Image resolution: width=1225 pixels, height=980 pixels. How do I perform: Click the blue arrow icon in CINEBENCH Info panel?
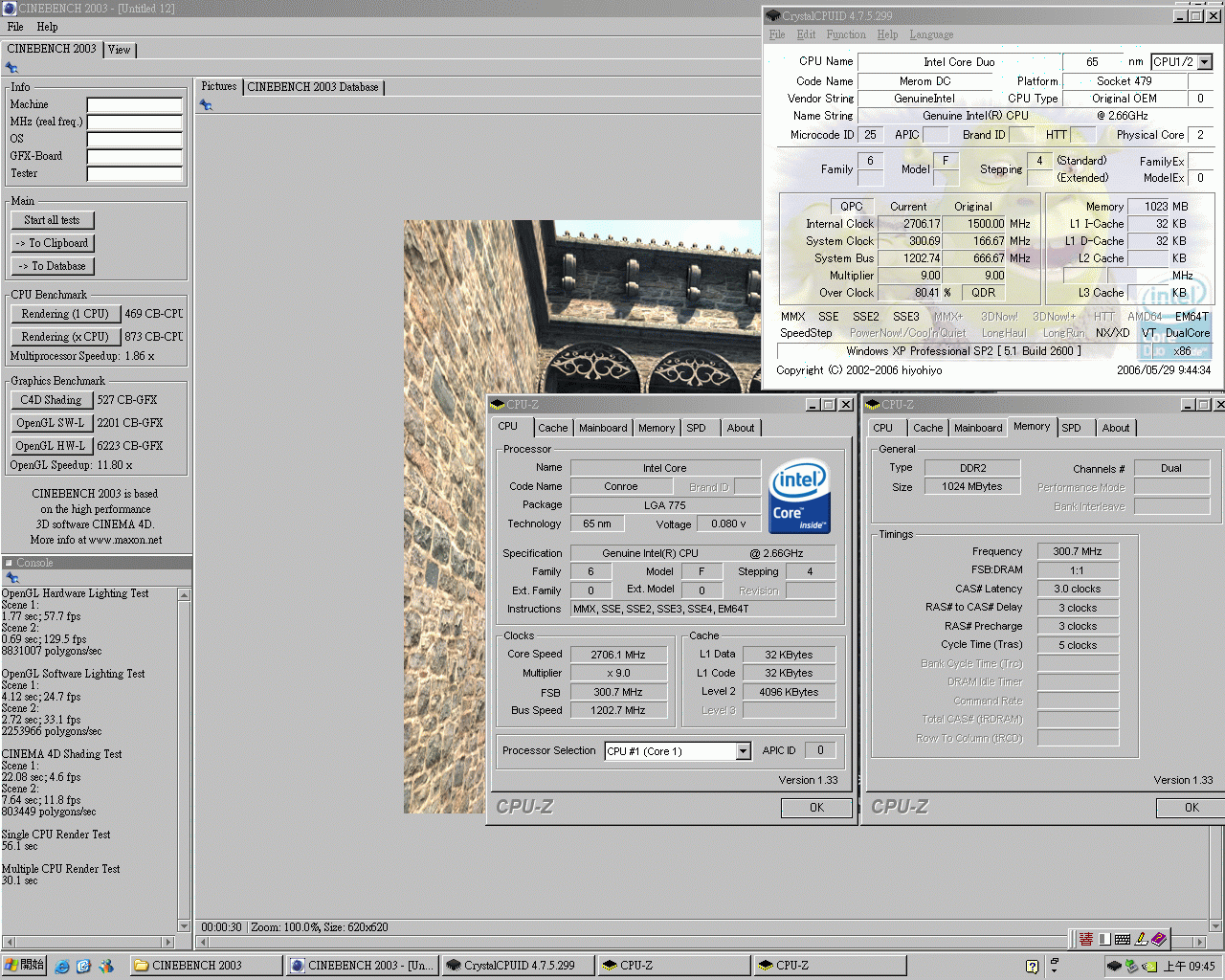[11, 68]
